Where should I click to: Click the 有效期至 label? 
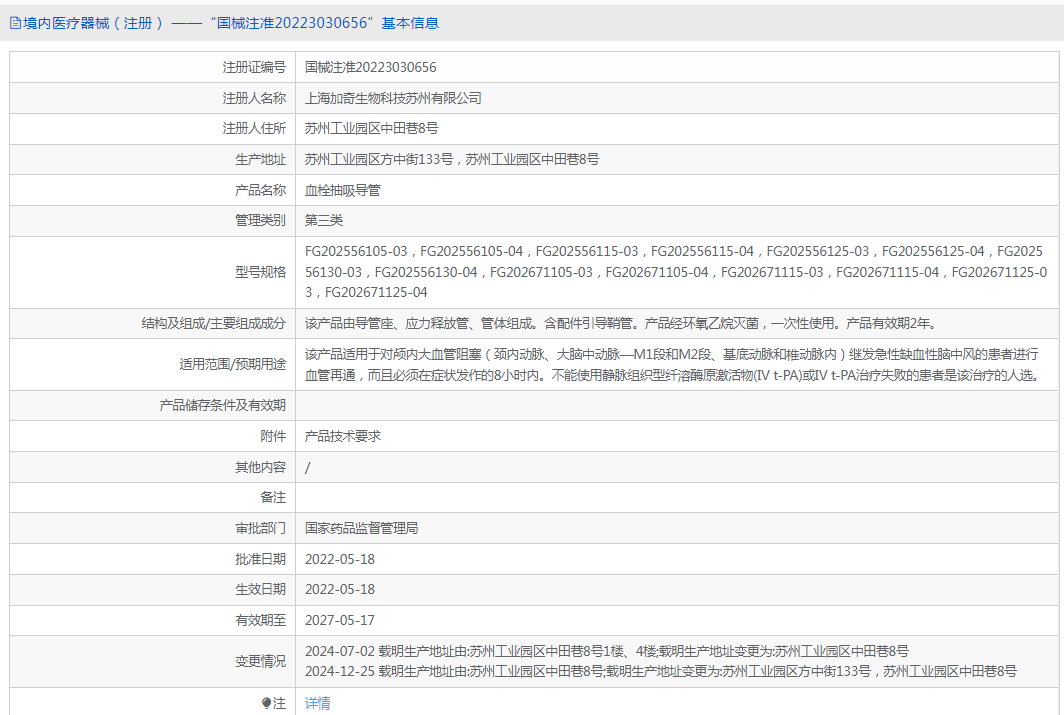tap(260, 620)
